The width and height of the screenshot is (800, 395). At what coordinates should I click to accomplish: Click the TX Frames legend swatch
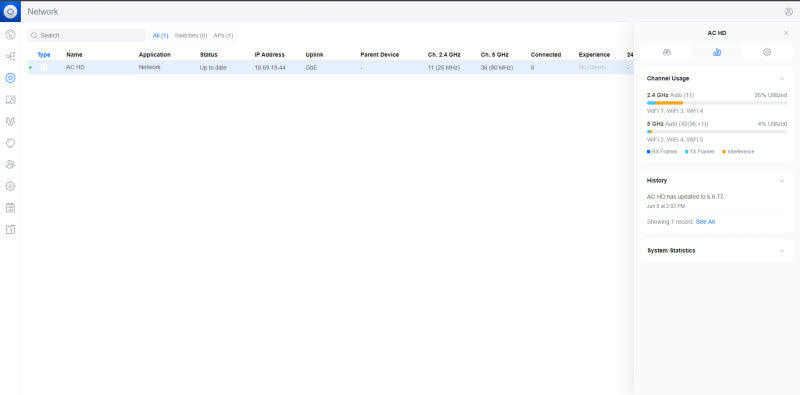pos(686,152)
